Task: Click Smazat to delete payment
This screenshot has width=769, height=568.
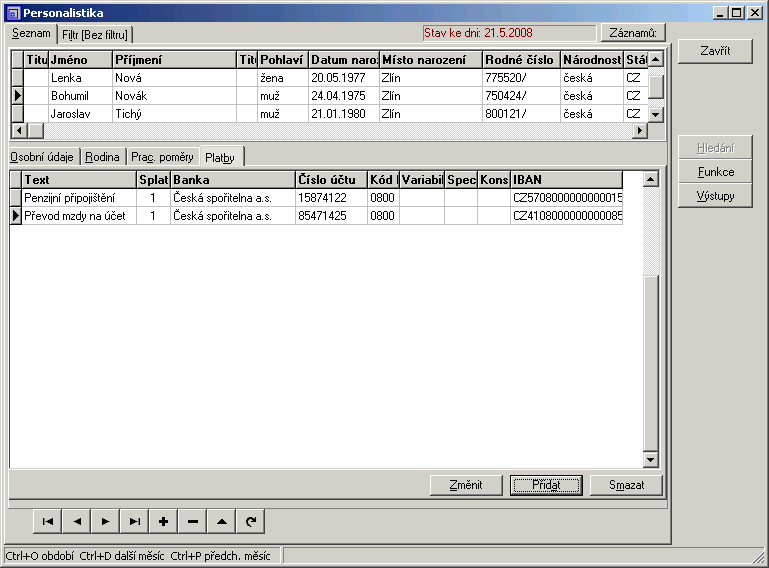Action: (x=626, y=485)
